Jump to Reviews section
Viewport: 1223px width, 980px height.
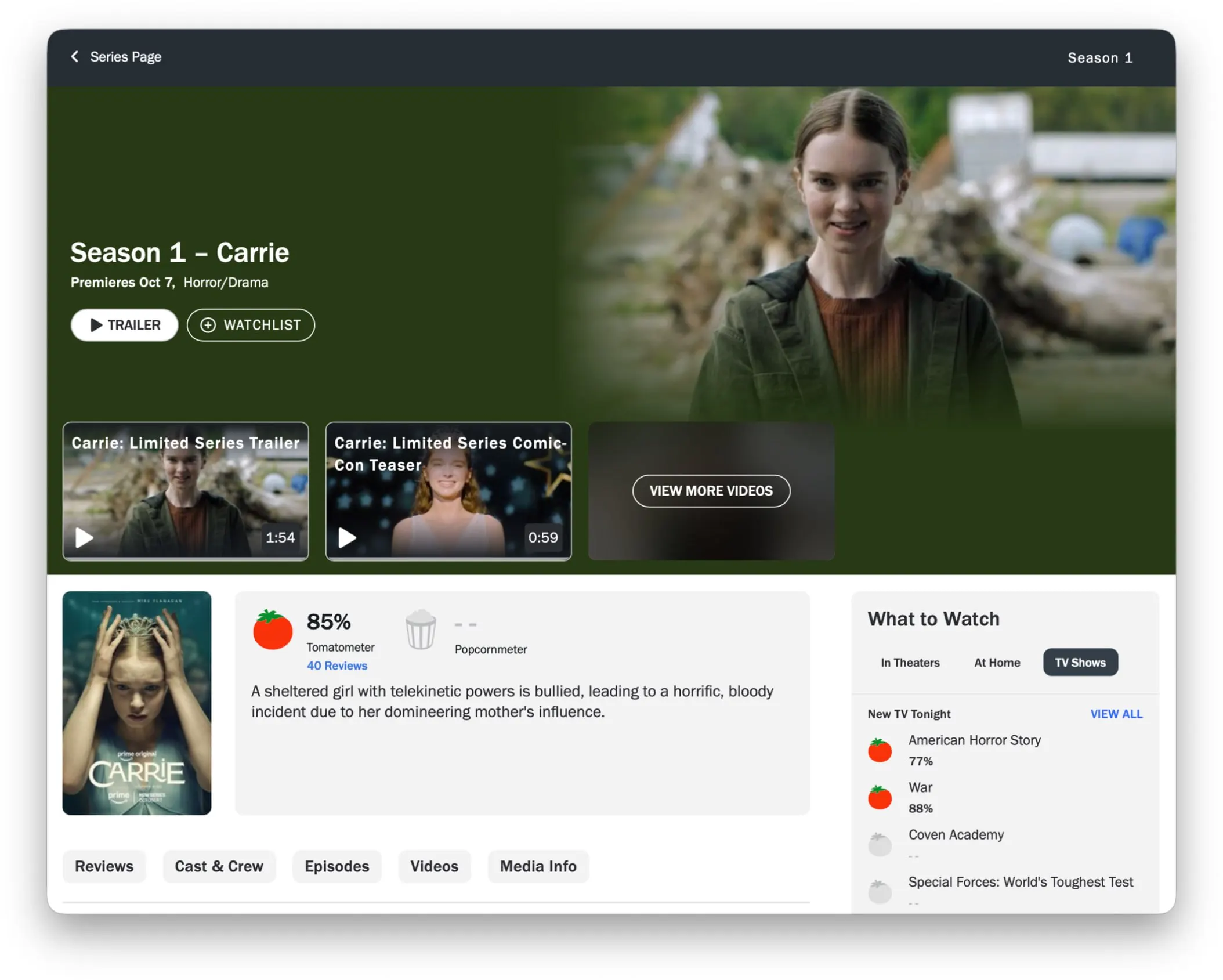point(104,866)
